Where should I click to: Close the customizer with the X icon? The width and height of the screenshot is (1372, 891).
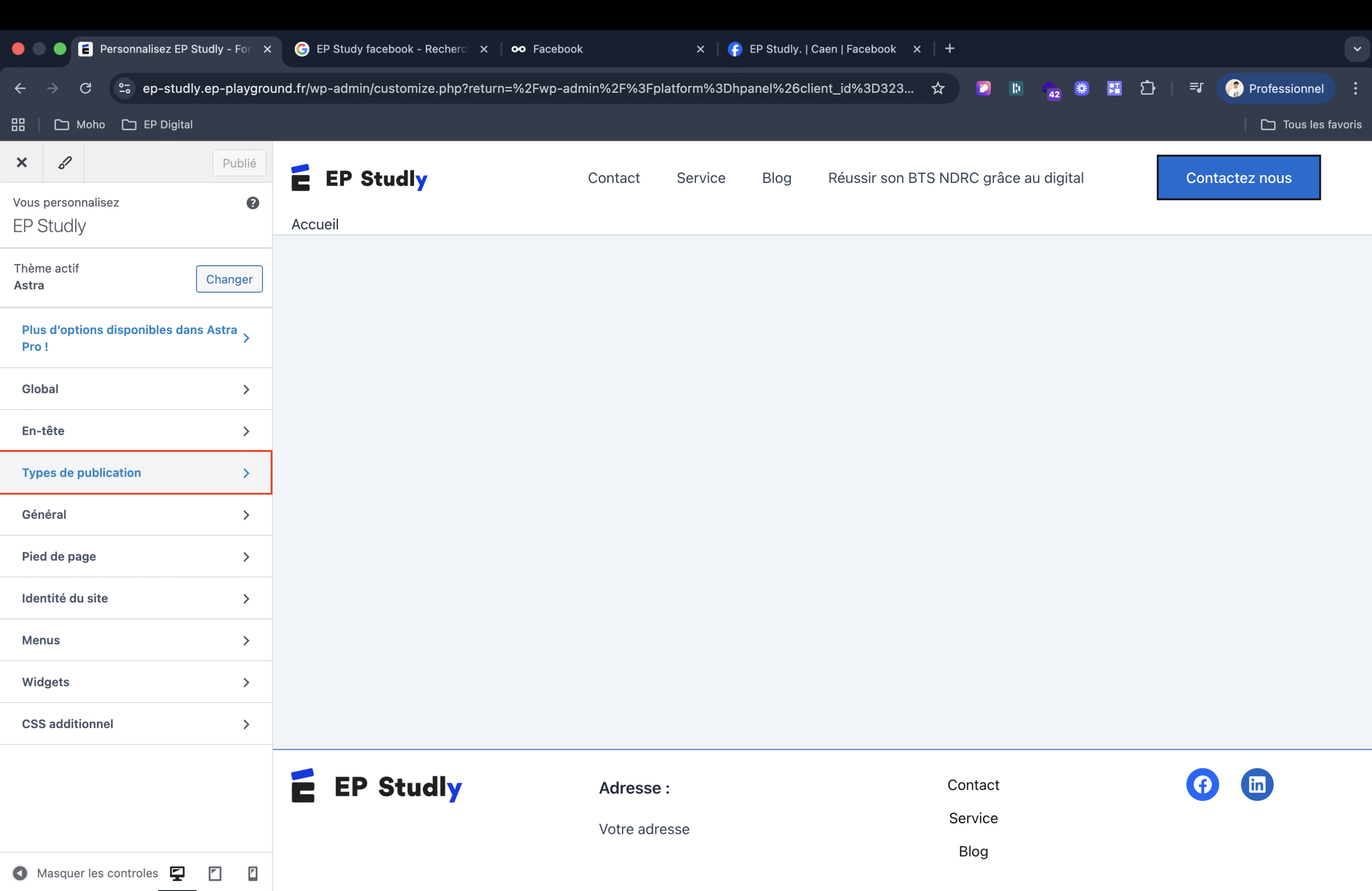[21, 163]
